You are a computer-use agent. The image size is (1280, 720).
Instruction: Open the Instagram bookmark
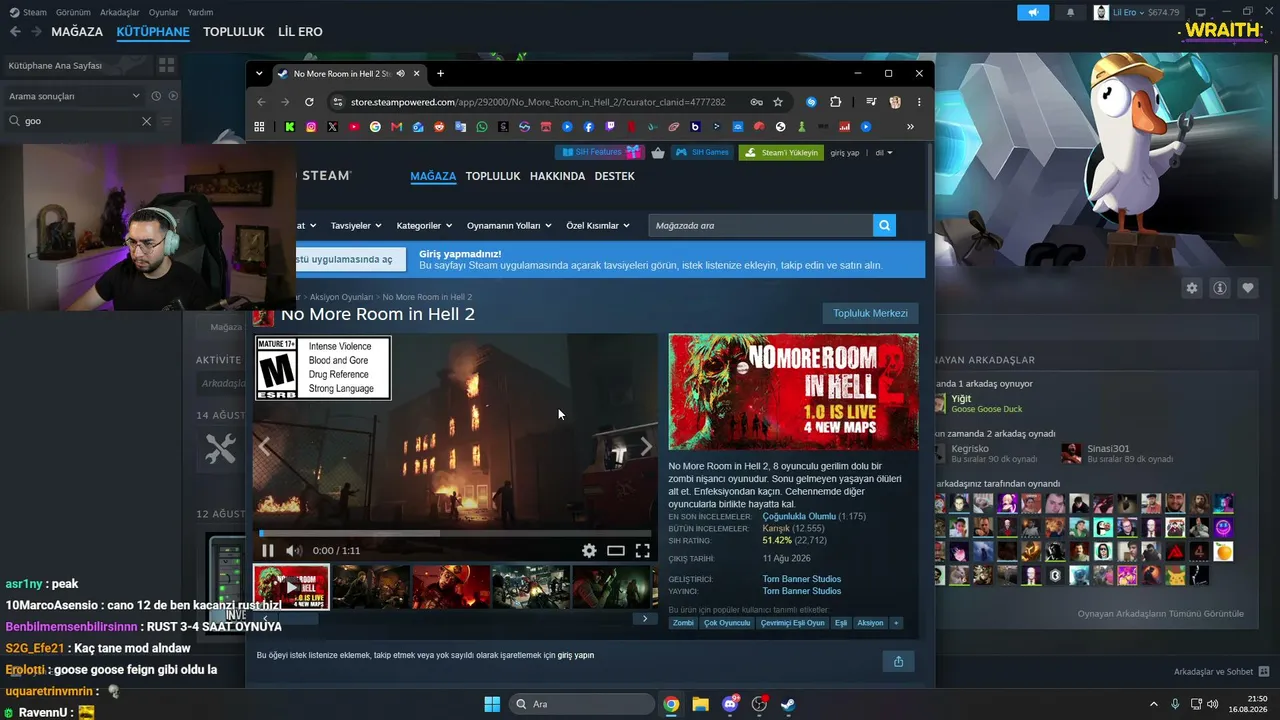[311, 127]
